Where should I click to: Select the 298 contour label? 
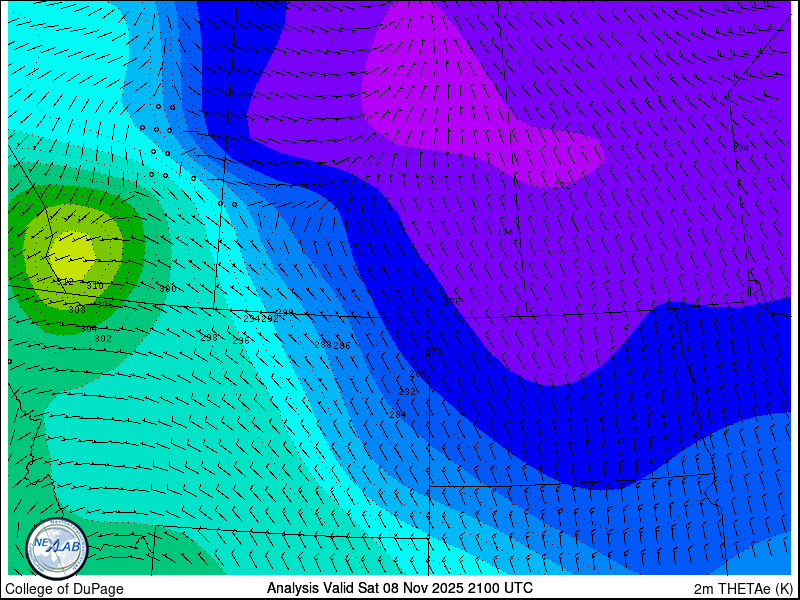coord(209,338)
